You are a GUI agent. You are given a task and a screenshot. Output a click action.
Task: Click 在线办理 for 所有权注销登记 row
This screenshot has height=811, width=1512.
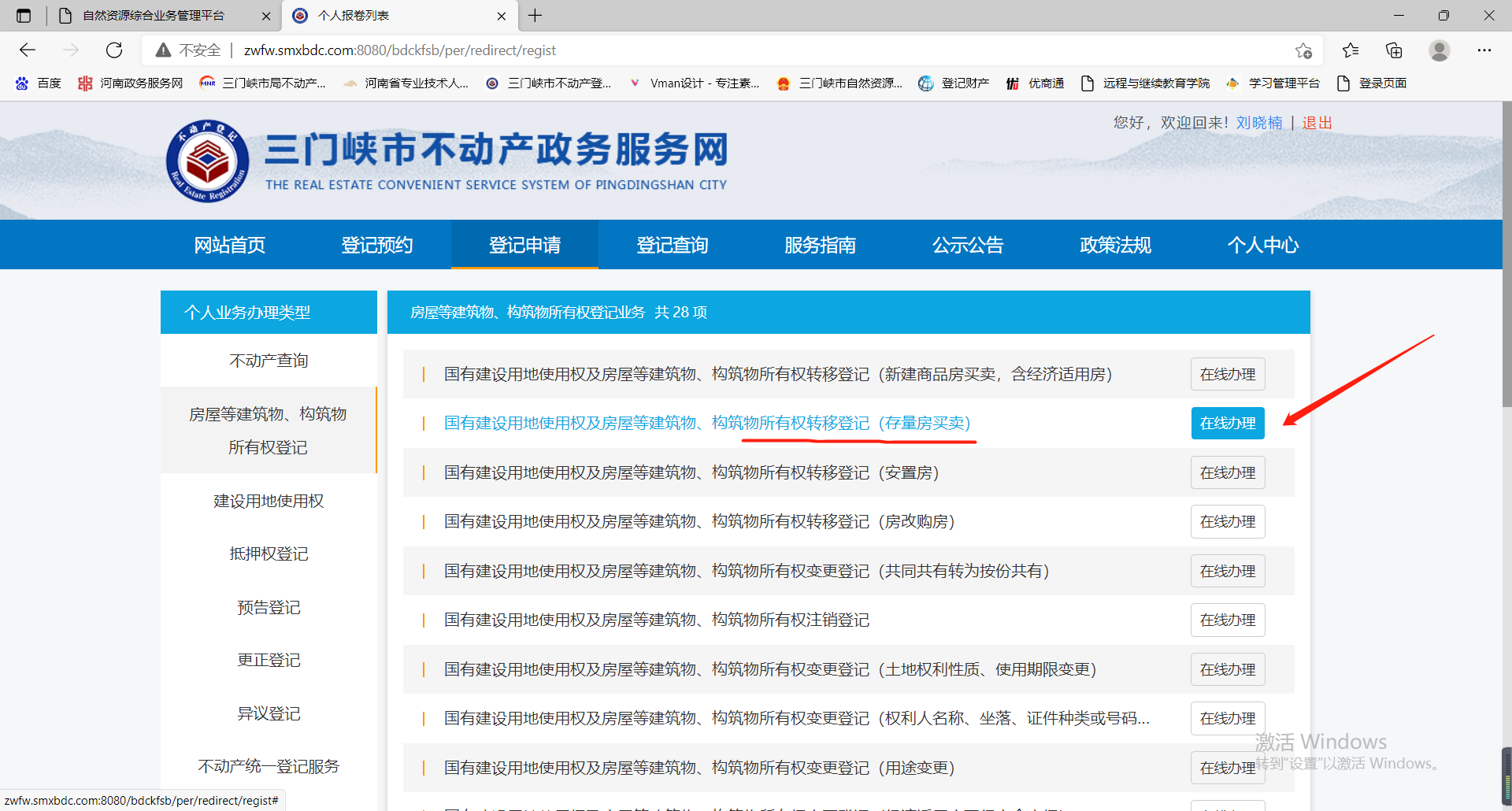point(1228,620)
